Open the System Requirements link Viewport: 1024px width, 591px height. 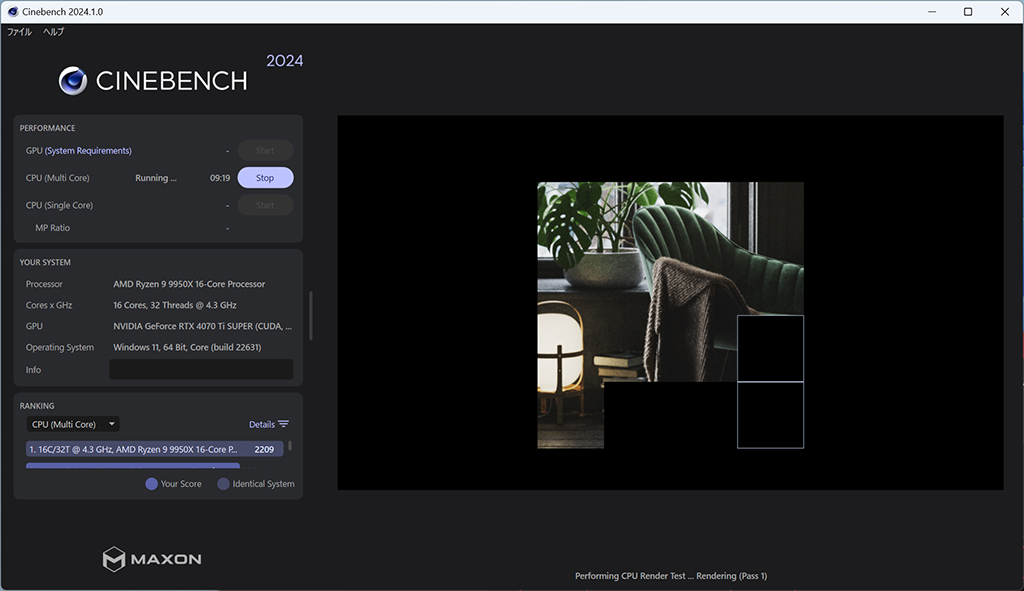coord(88,150)
